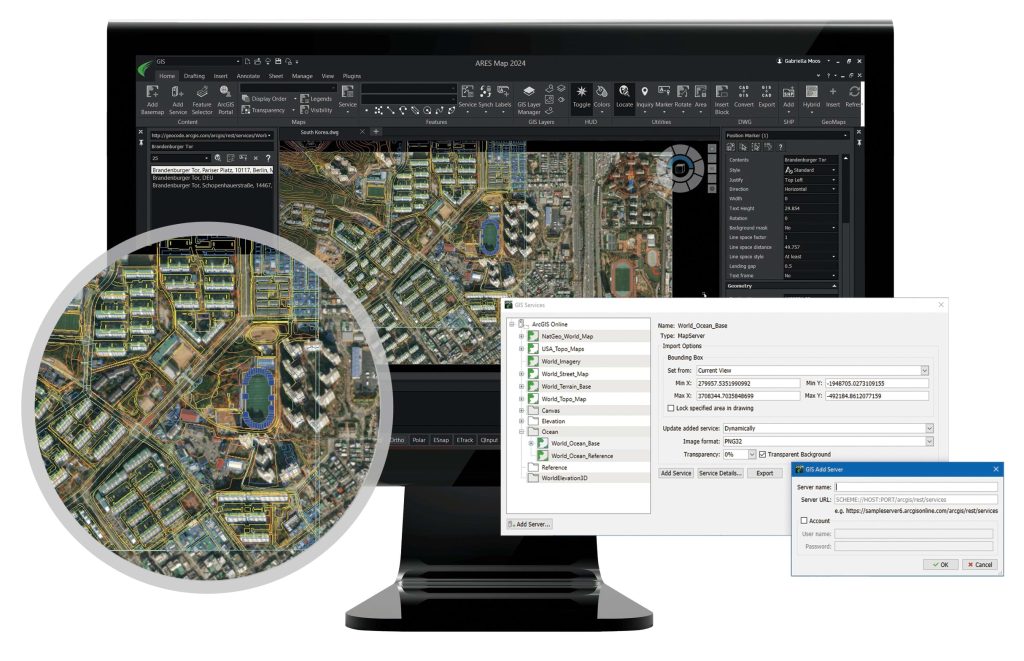Toggle the HUD display
The height and width of the screenshot is (661, 1024).
click(x=581, y=96)
